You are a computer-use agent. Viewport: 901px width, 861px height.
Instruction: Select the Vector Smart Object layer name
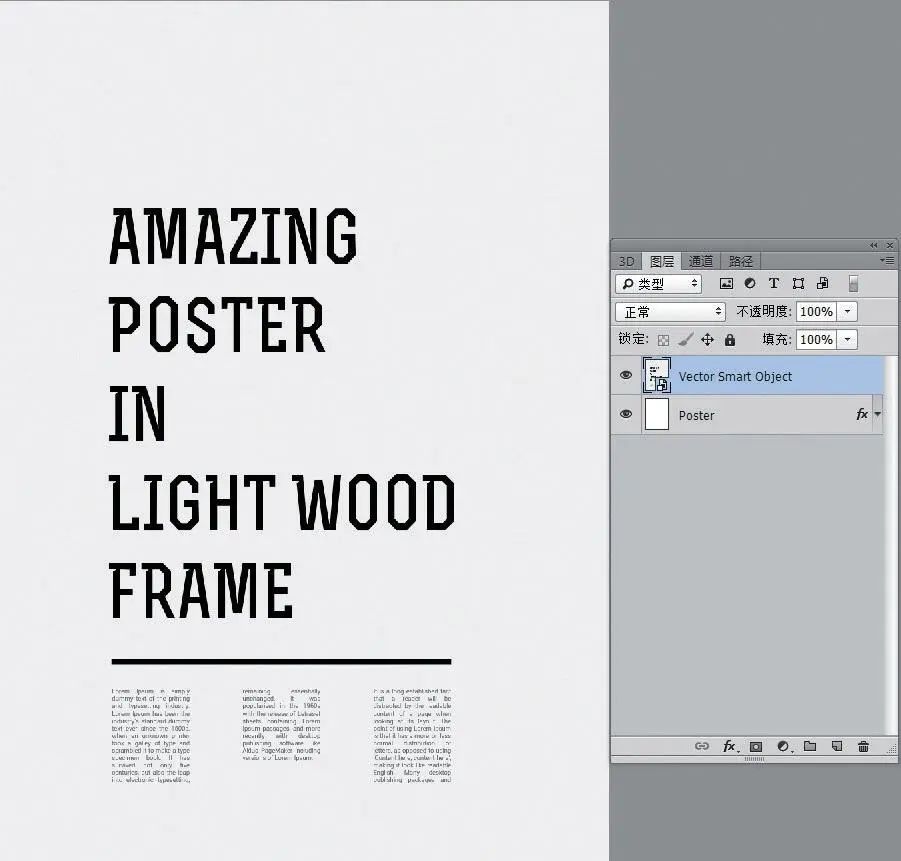point(735,376)
